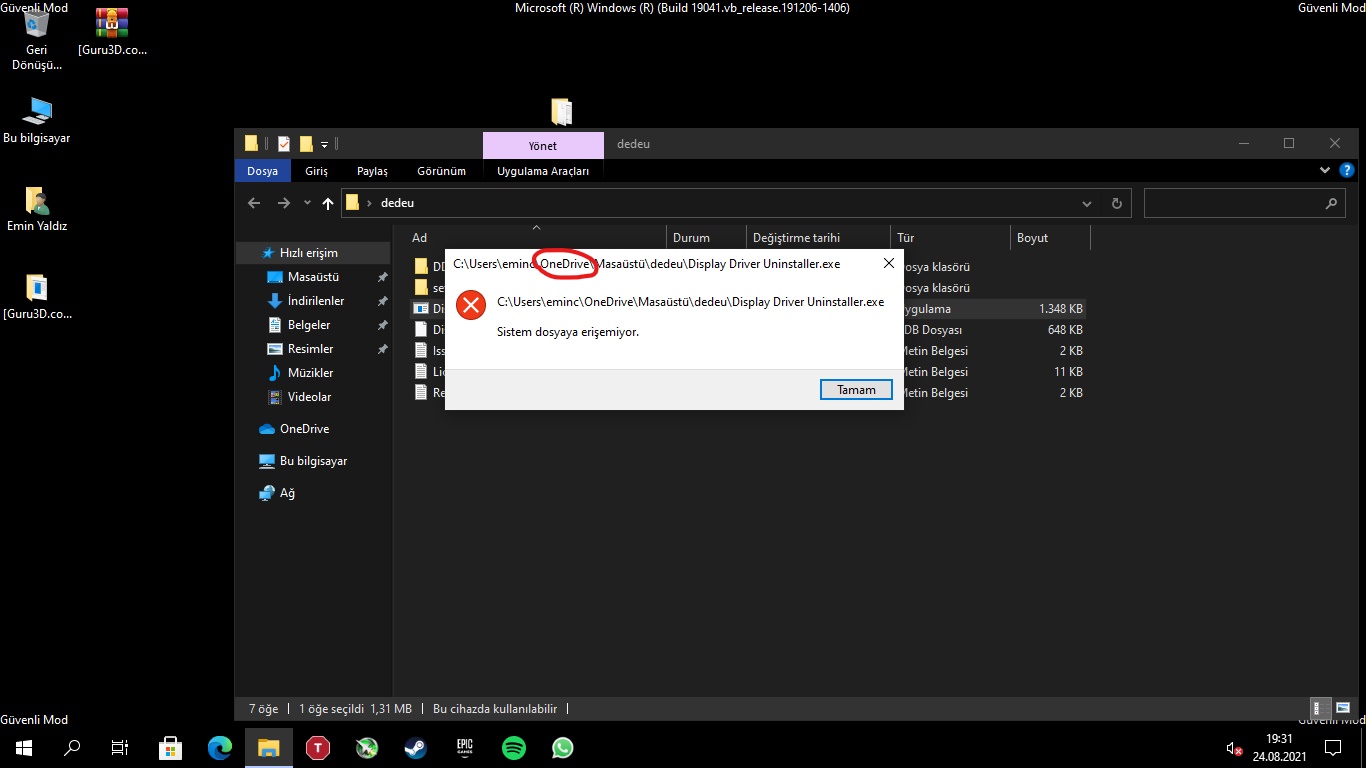This screenshot has width=1366, height=768.
Task: Open İndirilenler in the navigation pane
Action: point(316,301)
